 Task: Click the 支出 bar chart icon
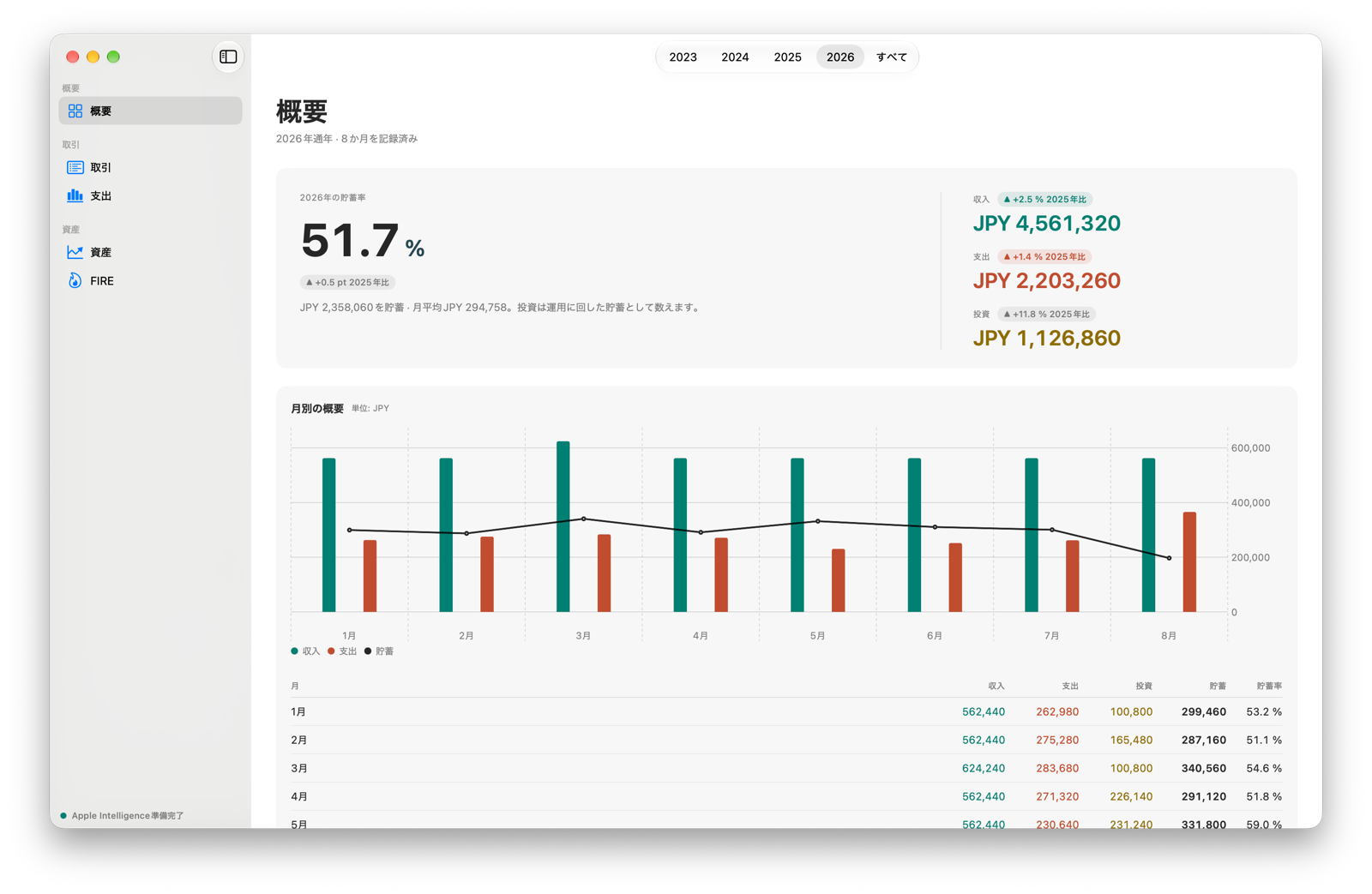pyautogui.click(x=75, y=195)
